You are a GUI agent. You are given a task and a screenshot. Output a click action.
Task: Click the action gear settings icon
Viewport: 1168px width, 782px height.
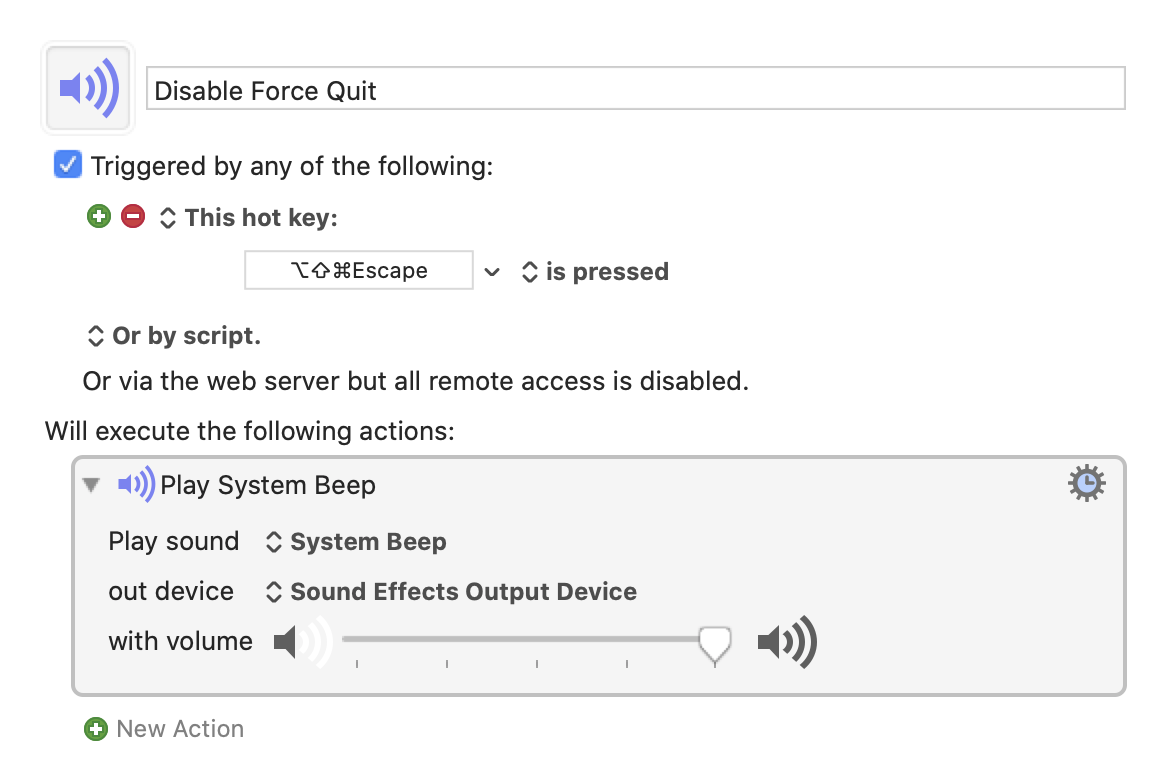pos(1086,484)
